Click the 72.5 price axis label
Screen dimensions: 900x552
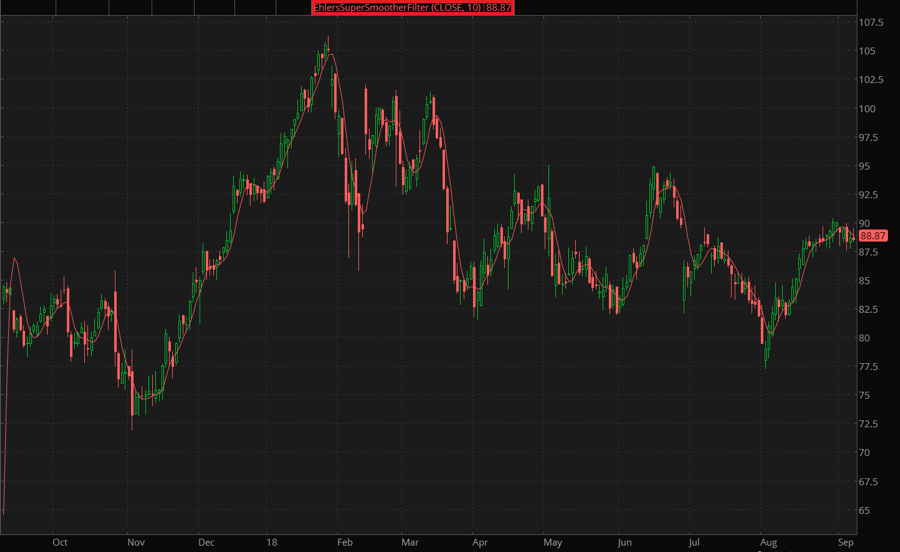(871, 424)
